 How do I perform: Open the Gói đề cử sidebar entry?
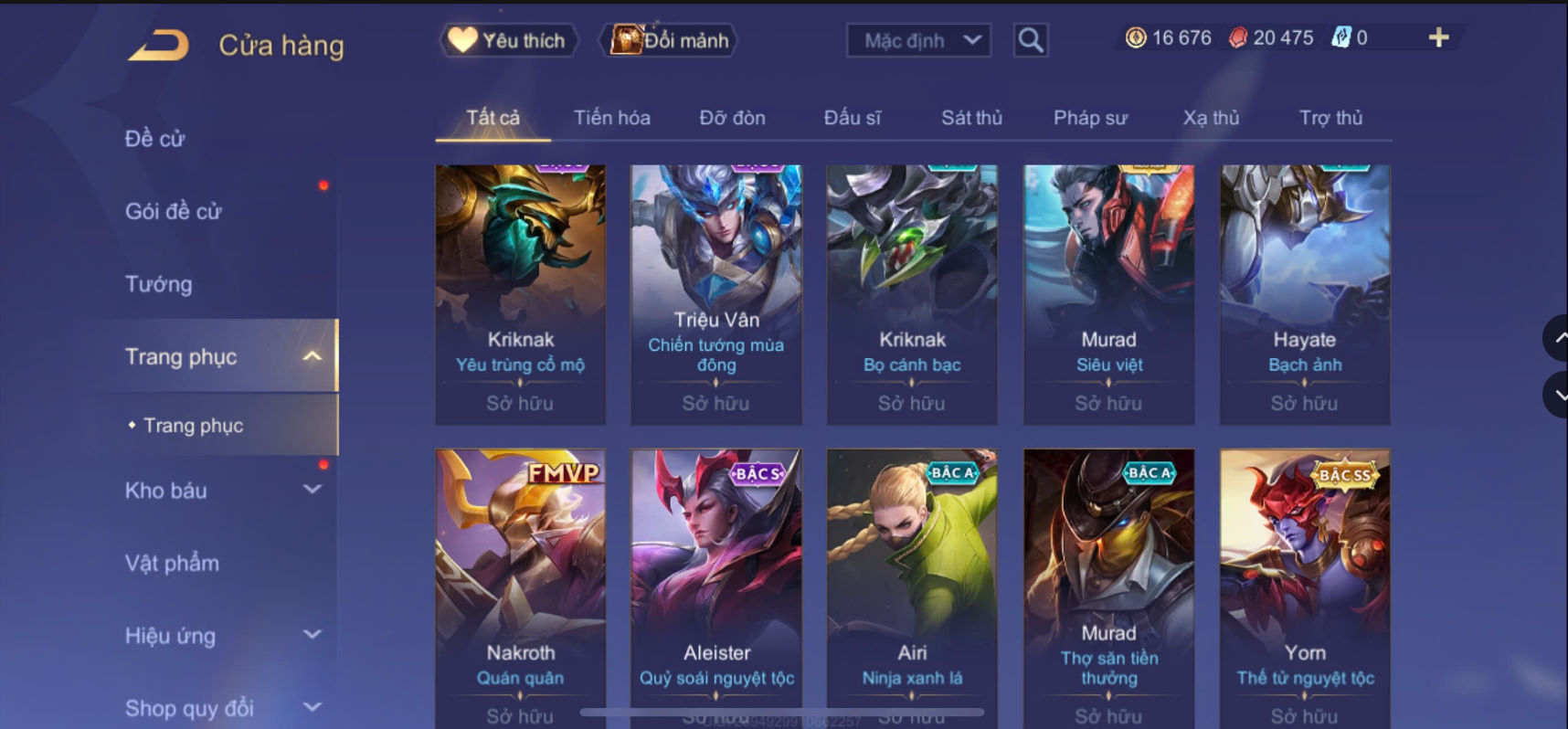174,211
